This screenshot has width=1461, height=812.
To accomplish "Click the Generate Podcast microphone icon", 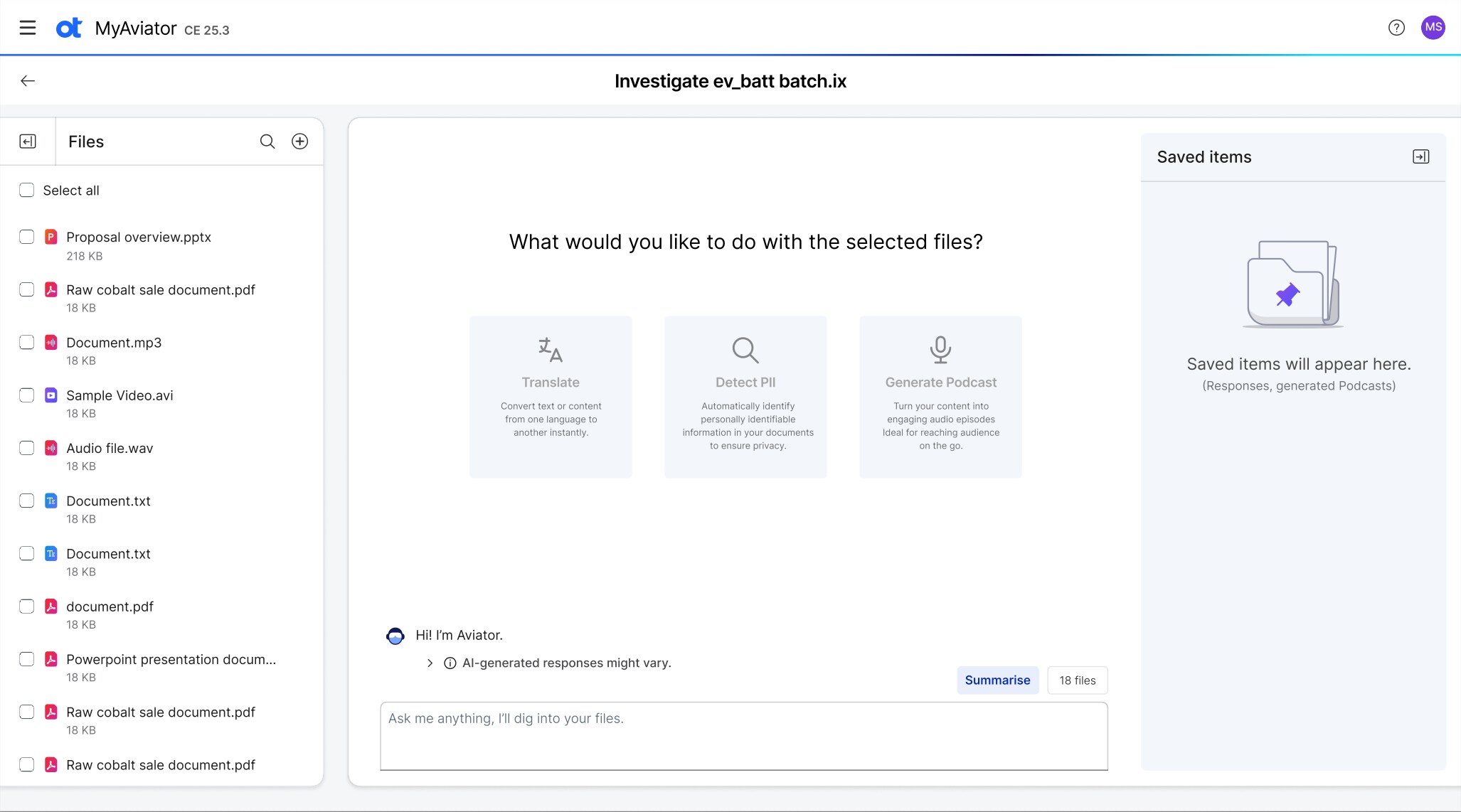I will 940,349.
